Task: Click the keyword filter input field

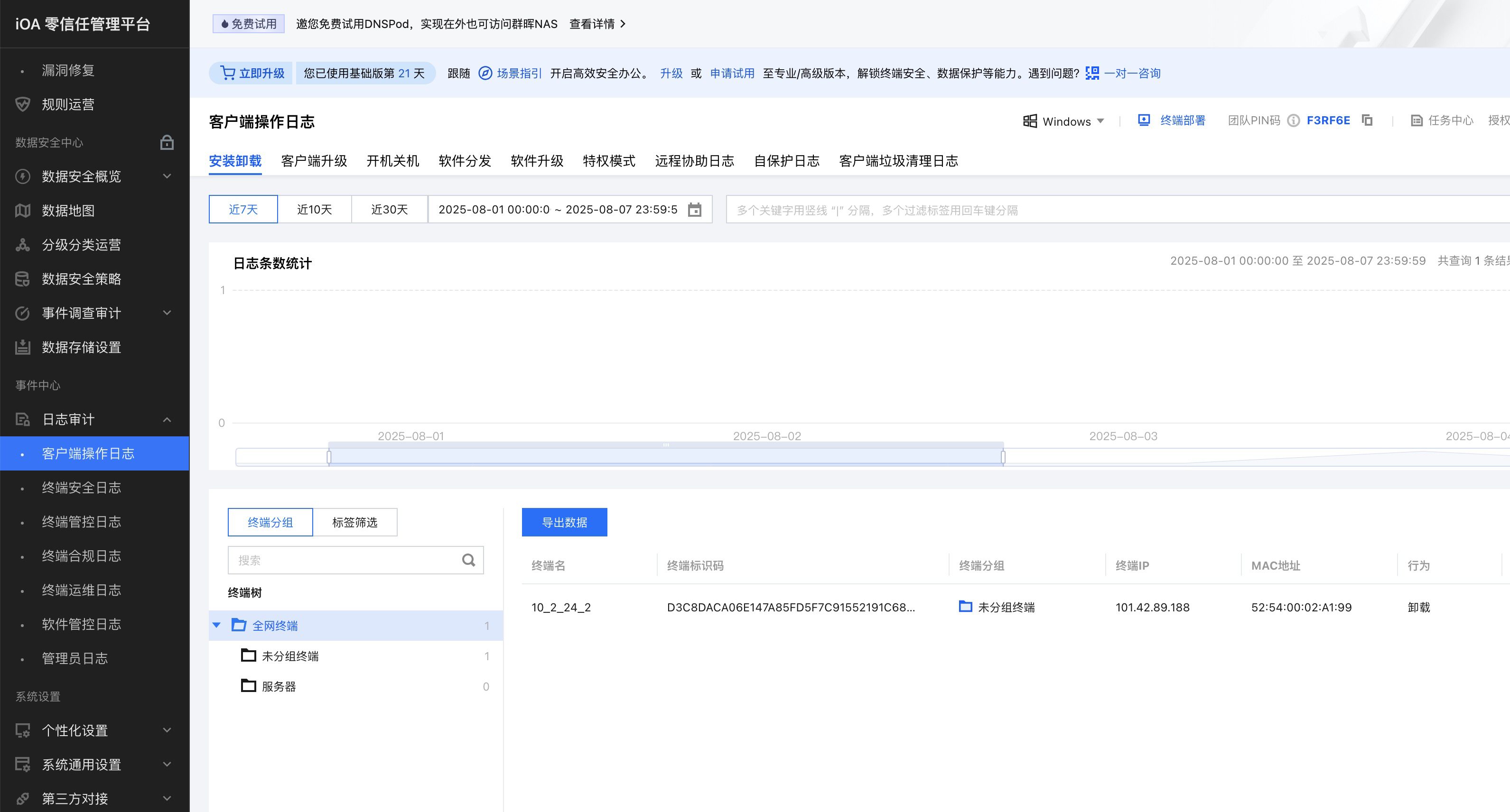Action: tap(1114, 210)
